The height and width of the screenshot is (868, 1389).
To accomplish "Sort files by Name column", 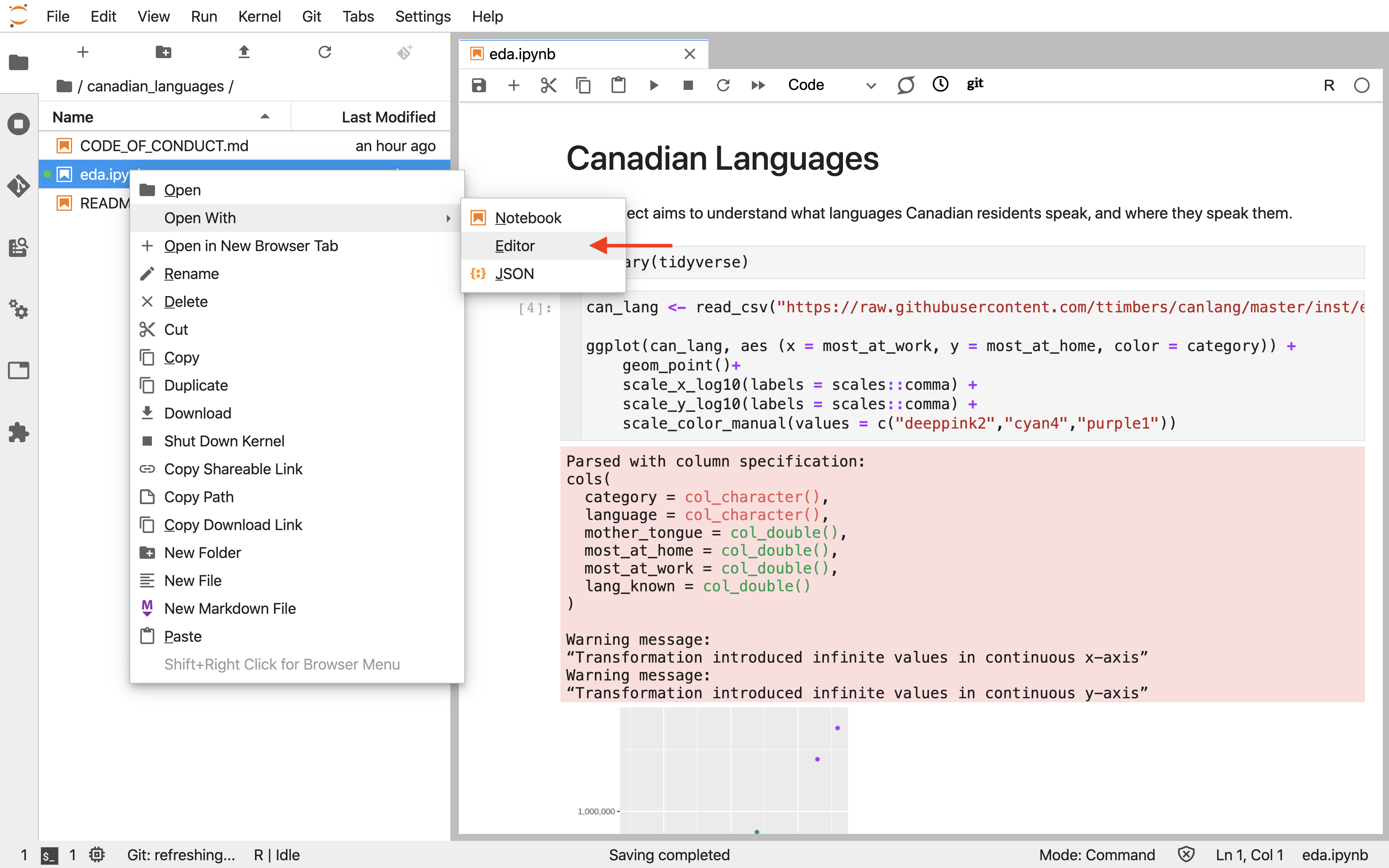I will point(165,117).
